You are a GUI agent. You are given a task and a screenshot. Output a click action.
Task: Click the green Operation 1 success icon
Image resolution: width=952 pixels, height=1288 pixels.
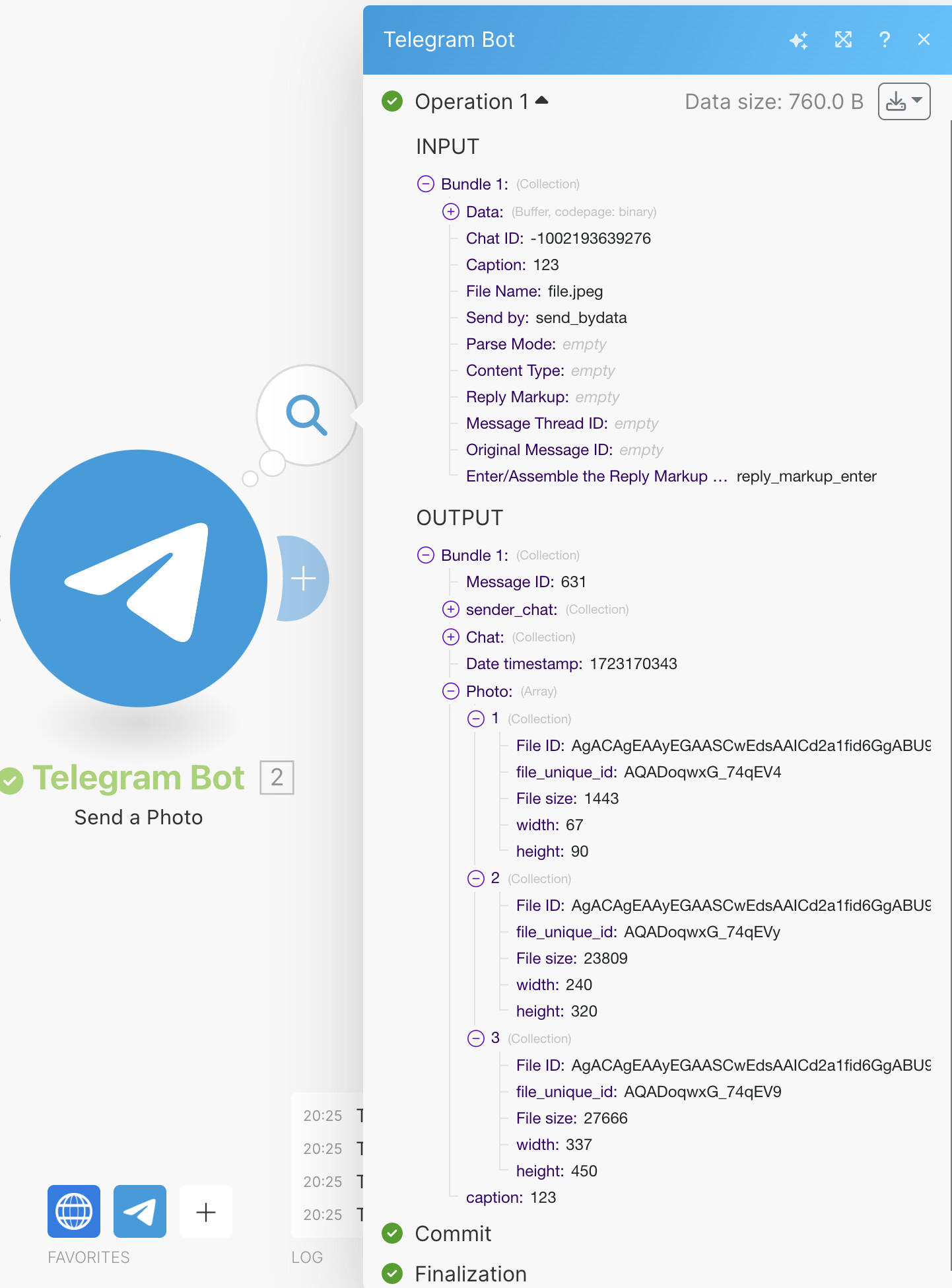click(x=392, y=101)
